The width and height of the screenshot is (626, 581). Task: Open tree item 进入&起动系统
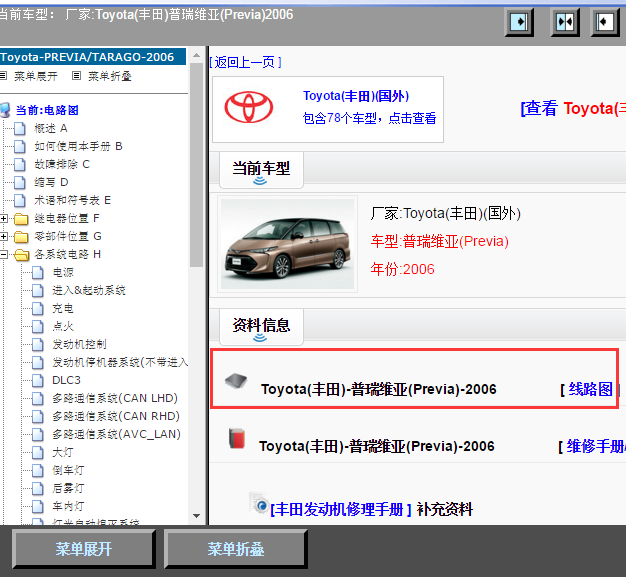tap(89, 291)
